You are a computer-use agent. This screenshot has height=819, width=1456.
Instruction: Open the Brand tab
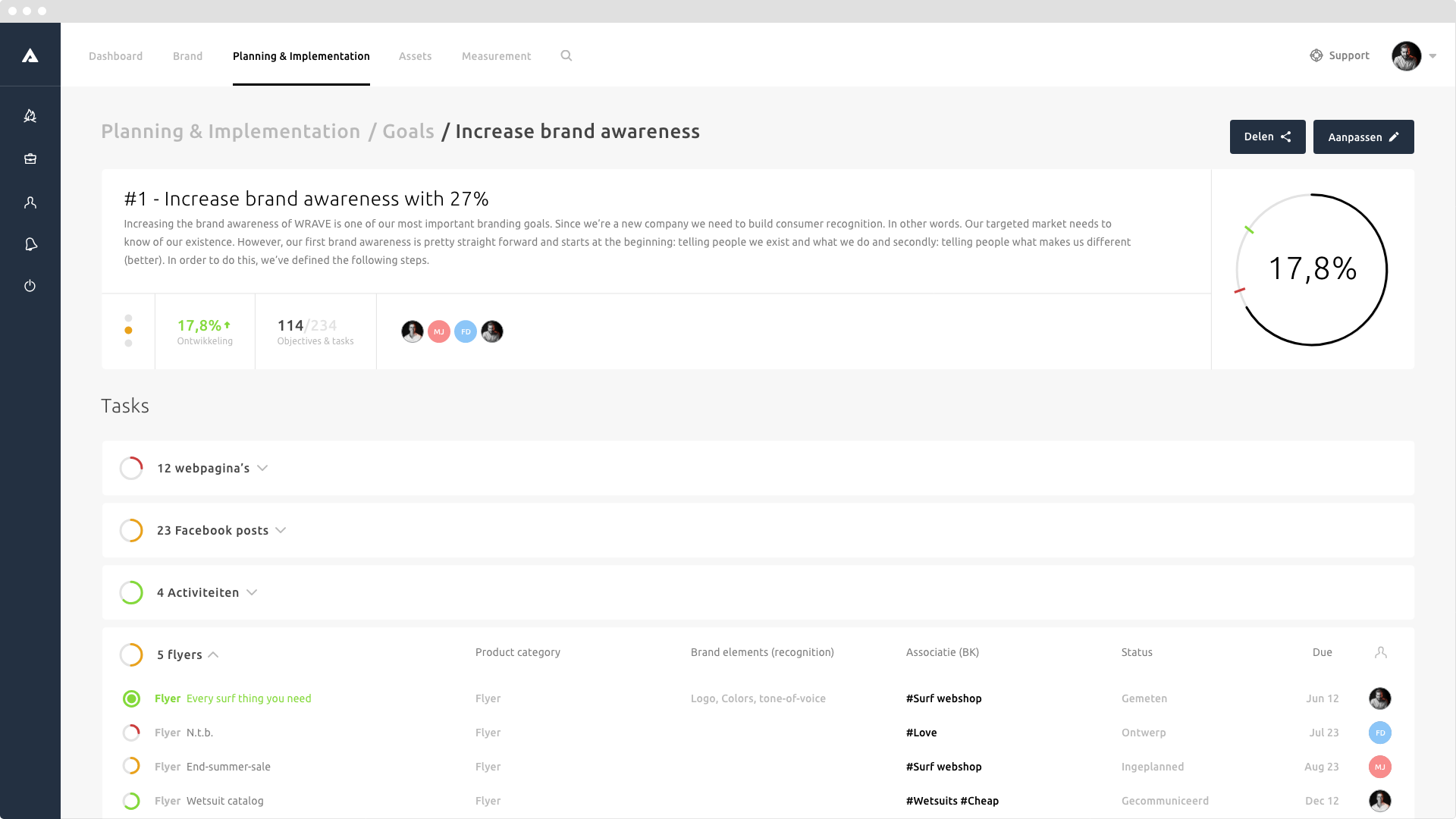tap(187, 56)
